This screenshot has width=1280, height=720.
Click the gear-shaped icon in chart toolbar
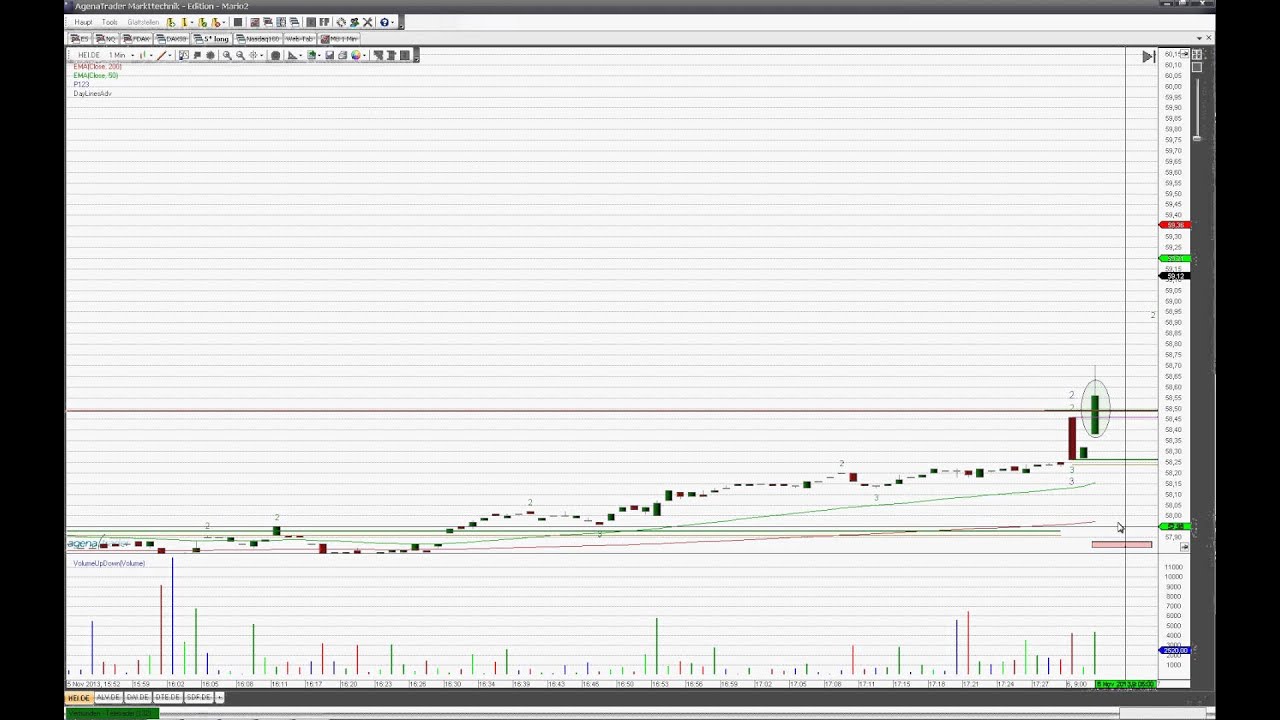pyautogui.click(x=210, y=55)
